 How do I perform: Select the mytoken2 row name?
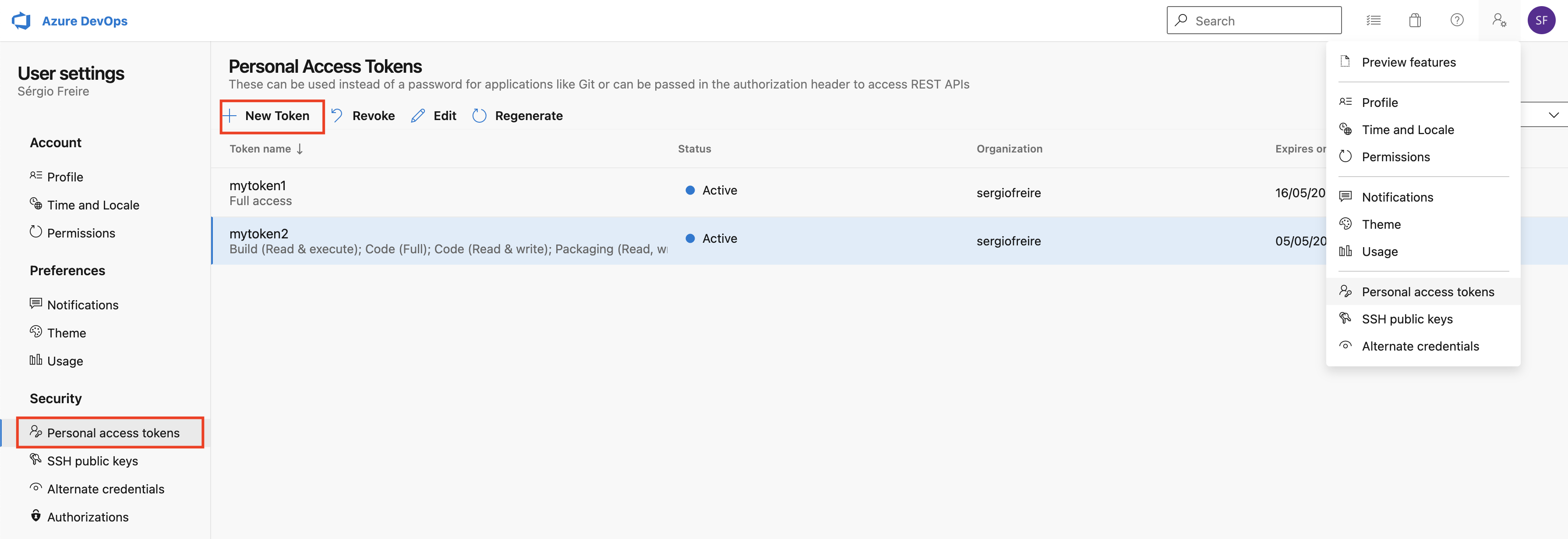pyautogui.click(x=259, y=234)
